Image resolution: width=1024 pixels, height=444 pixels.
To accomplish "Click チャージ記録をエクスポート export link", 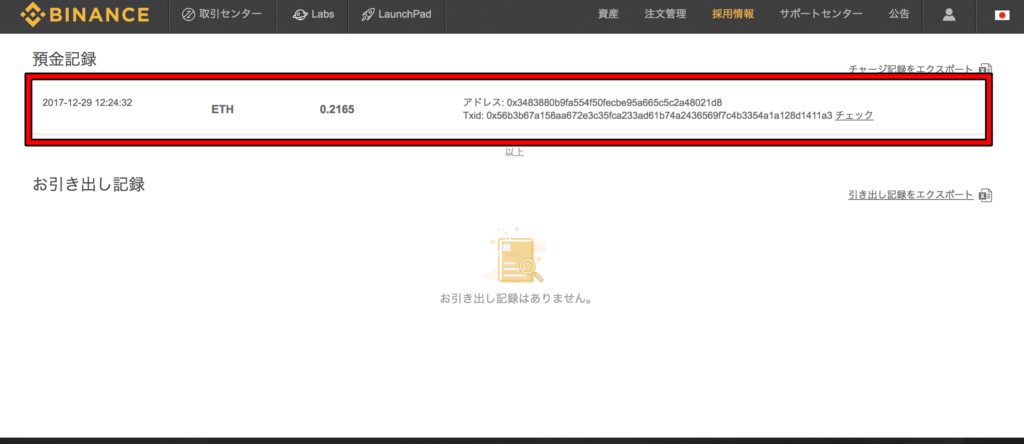I will coord(911,69).
